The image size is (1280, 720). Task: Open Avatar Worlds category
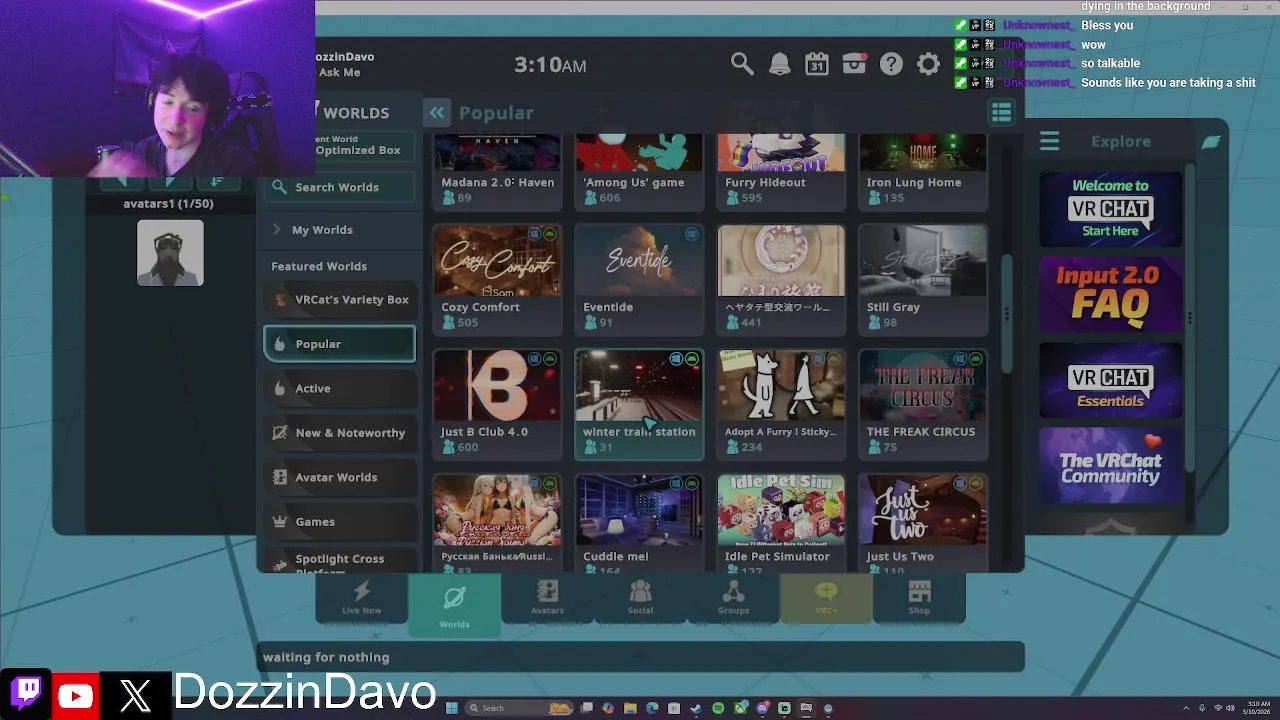point(340,477)
